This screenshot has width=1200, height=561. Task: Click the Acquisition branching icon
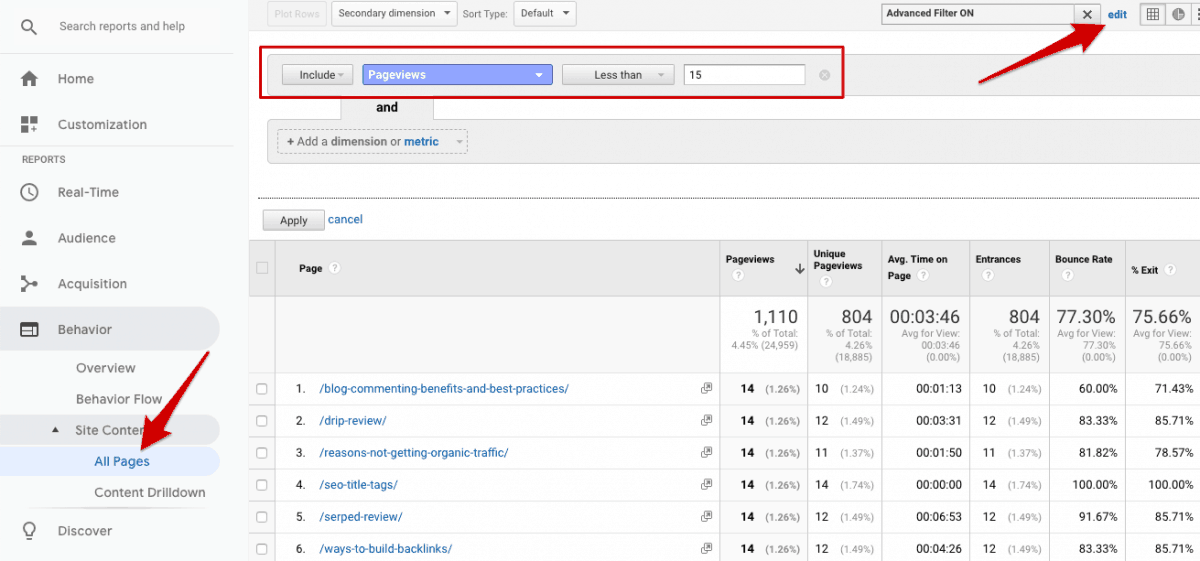[x=29, y=284]
